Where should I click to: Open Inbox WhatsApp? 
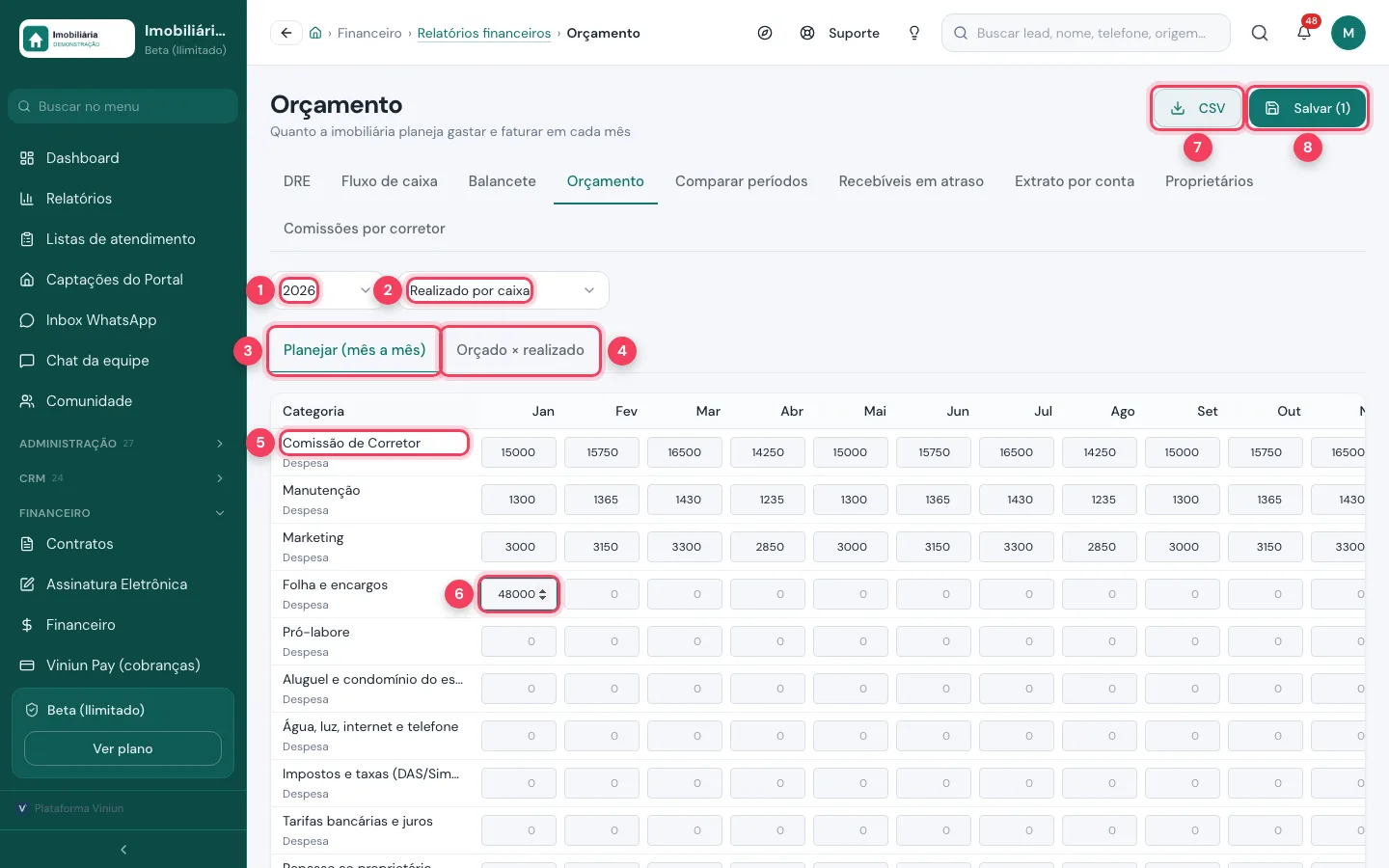point(123,320)
